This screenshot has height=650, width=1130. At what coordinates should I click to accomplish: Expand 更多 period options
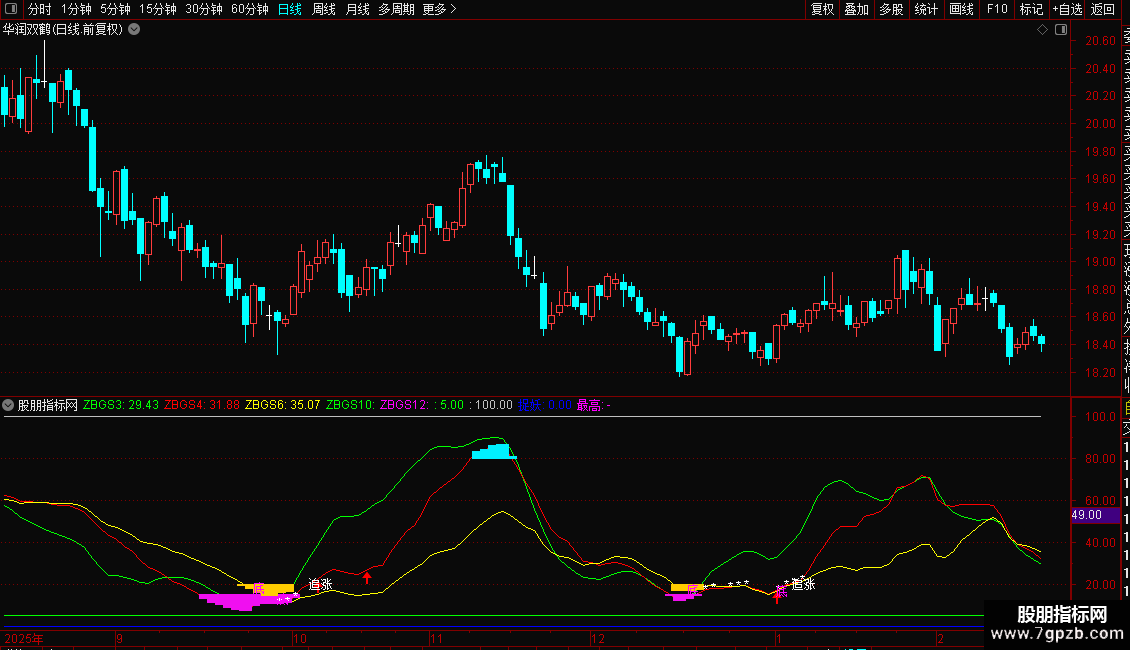[439, 10]
